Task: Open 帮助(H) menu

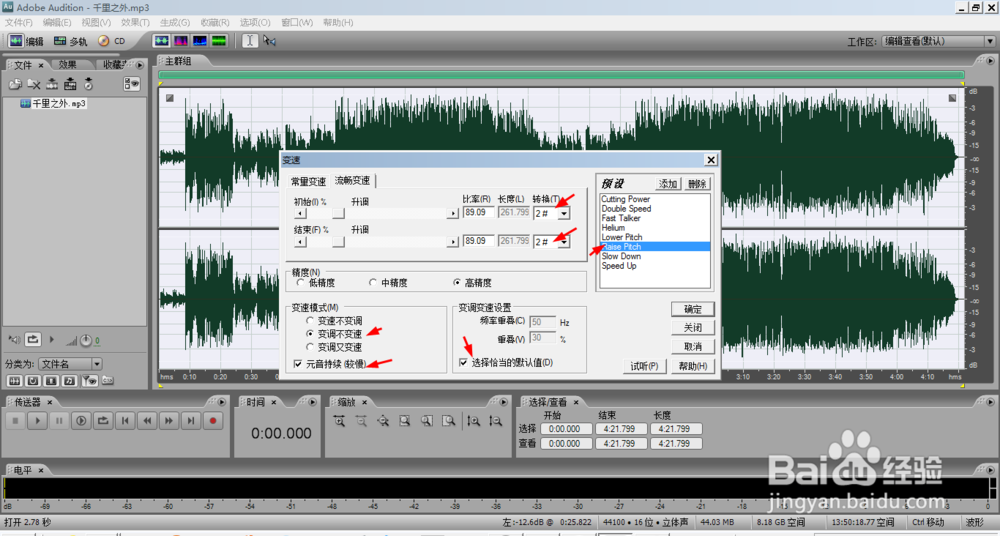Action: click(x=338, y=22)
